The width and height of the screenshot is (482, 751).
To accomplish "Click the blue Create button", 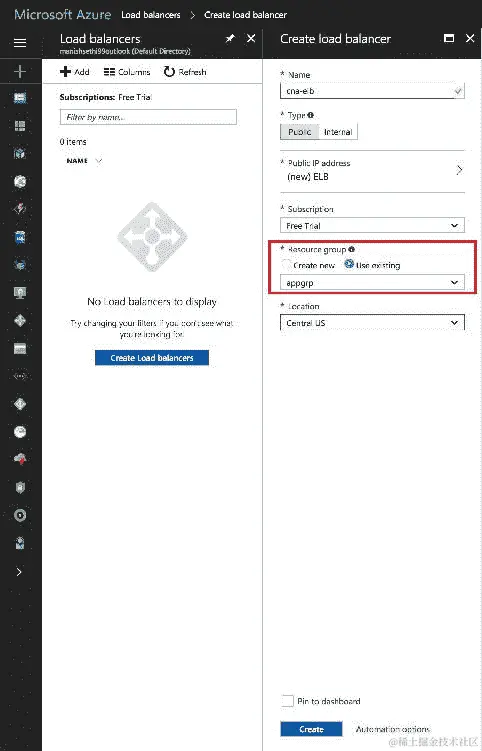I will click(311, 729).
